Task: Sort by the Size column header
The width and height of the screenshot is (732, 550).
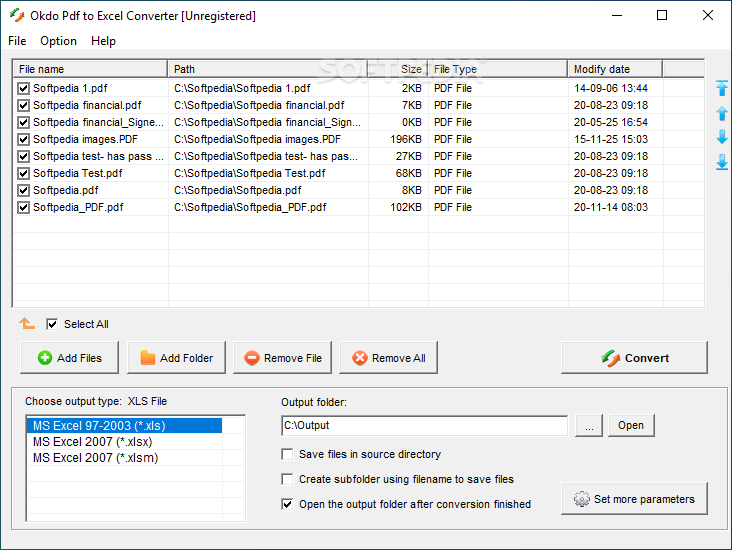Action: click(398, 69)
